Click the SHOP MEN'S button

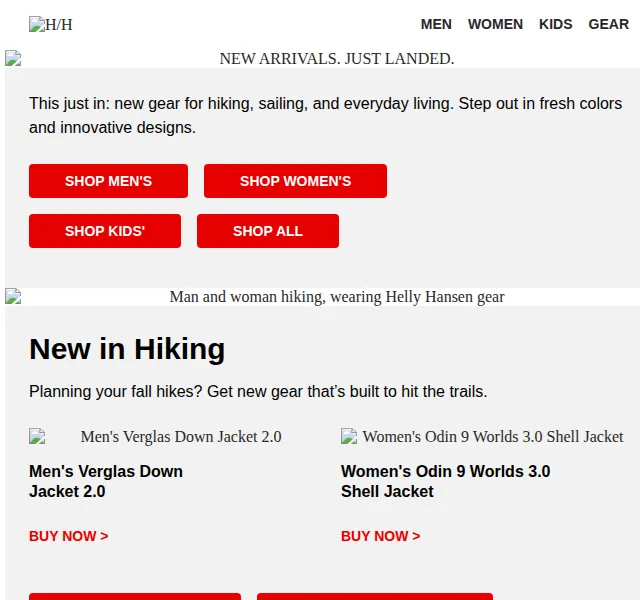tap(108, 181)
